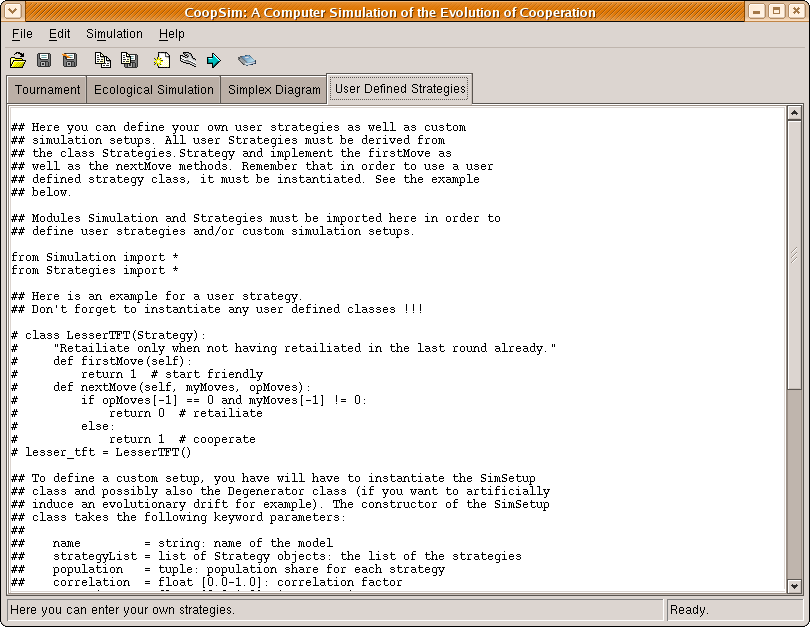
Task: Click the cyan right-arrow icon
Action: 213,60
